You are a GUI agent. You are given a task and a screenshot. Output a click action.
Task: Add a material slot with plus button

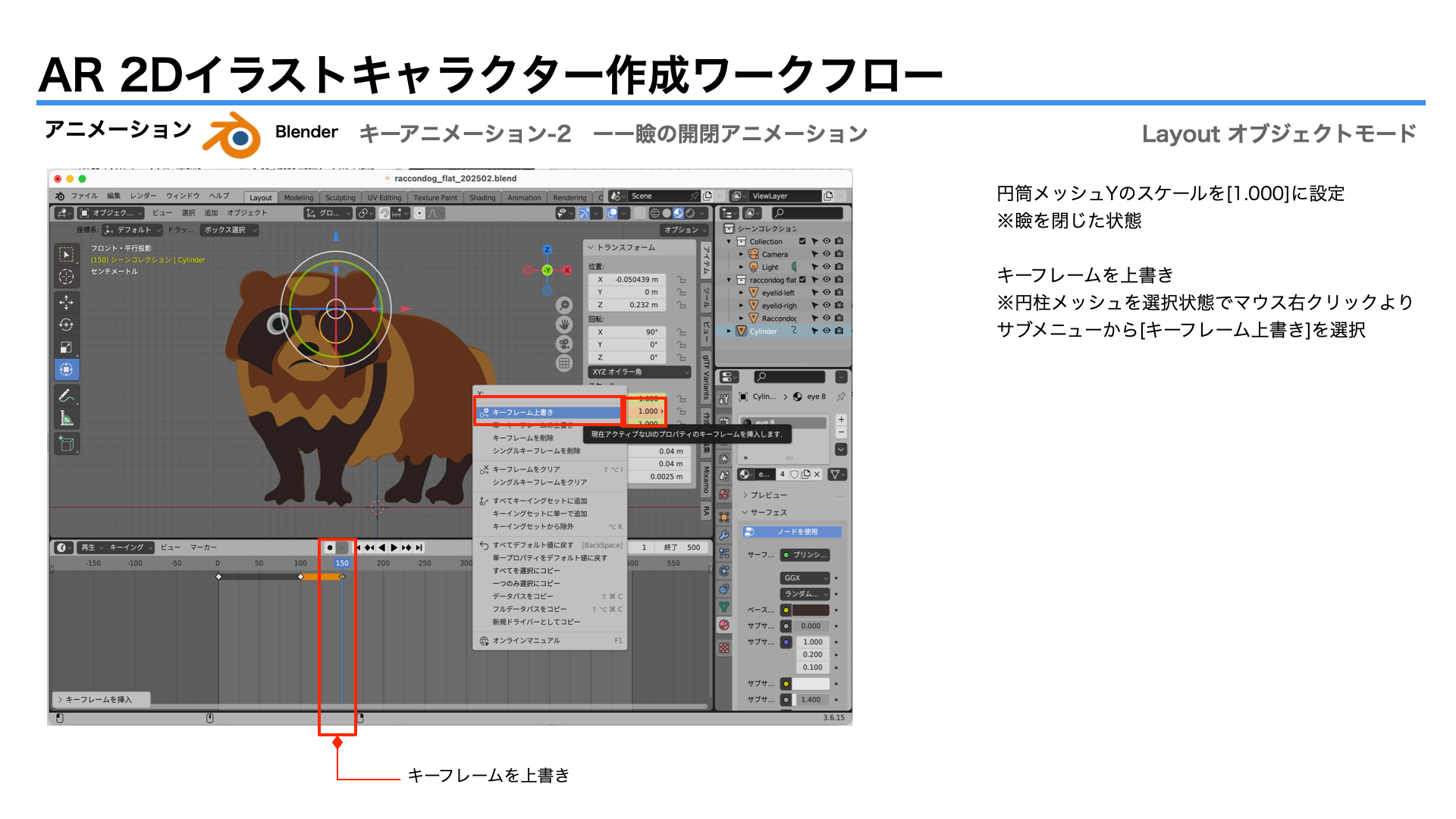(841, 419)
